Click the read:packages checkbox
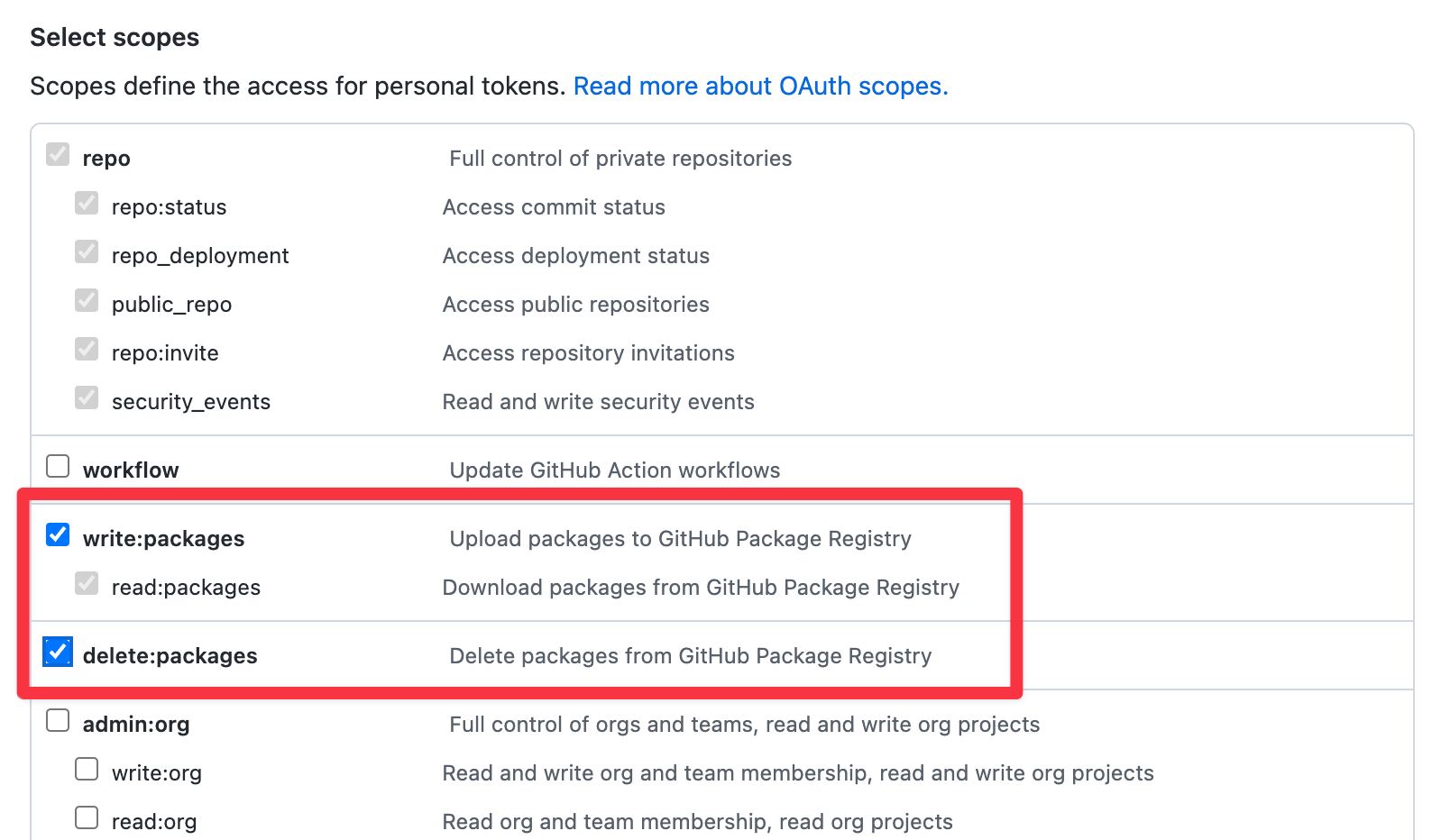1432x840 pixels. point(87,583)
